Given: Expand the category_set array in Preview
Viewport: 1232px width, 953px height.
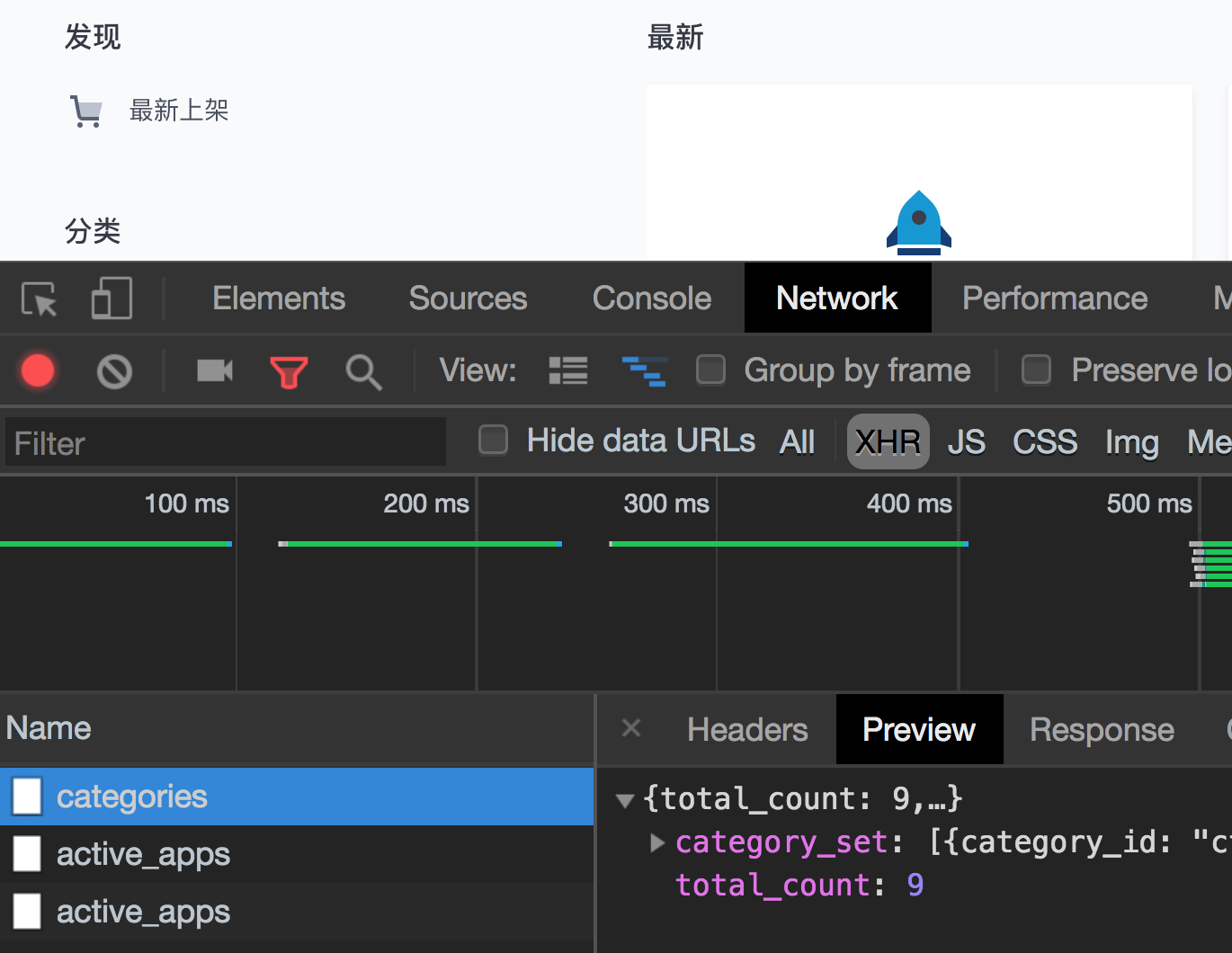Looking at the screenshot, I should (657, 842).
